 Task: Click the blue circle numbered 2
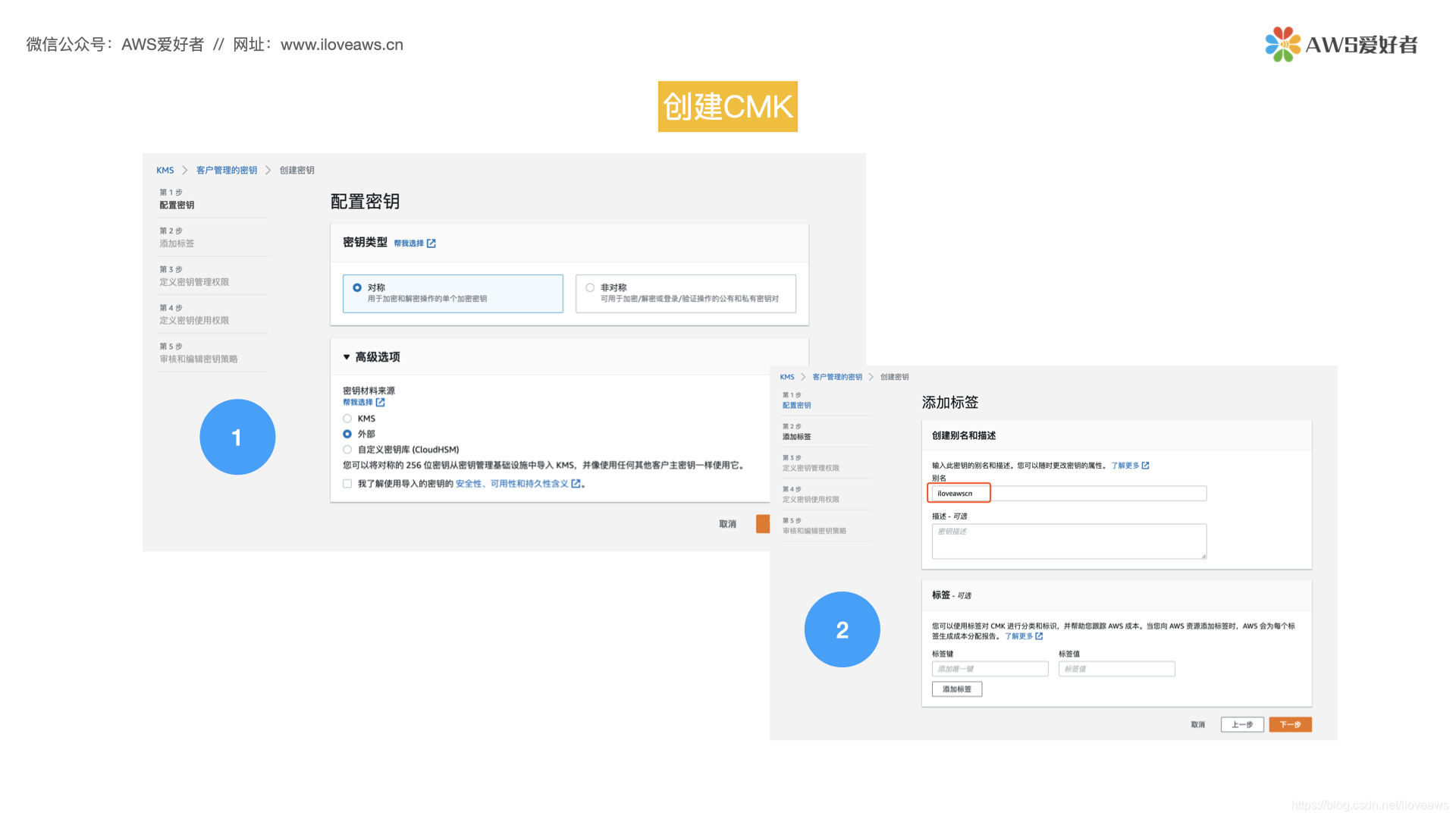(x=842, y=629)
